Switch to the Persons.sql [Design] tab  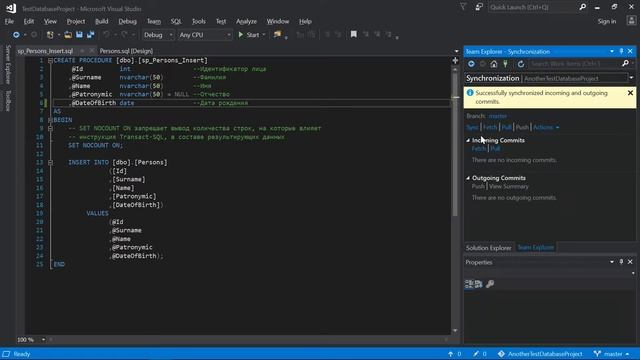click(126, 51)
